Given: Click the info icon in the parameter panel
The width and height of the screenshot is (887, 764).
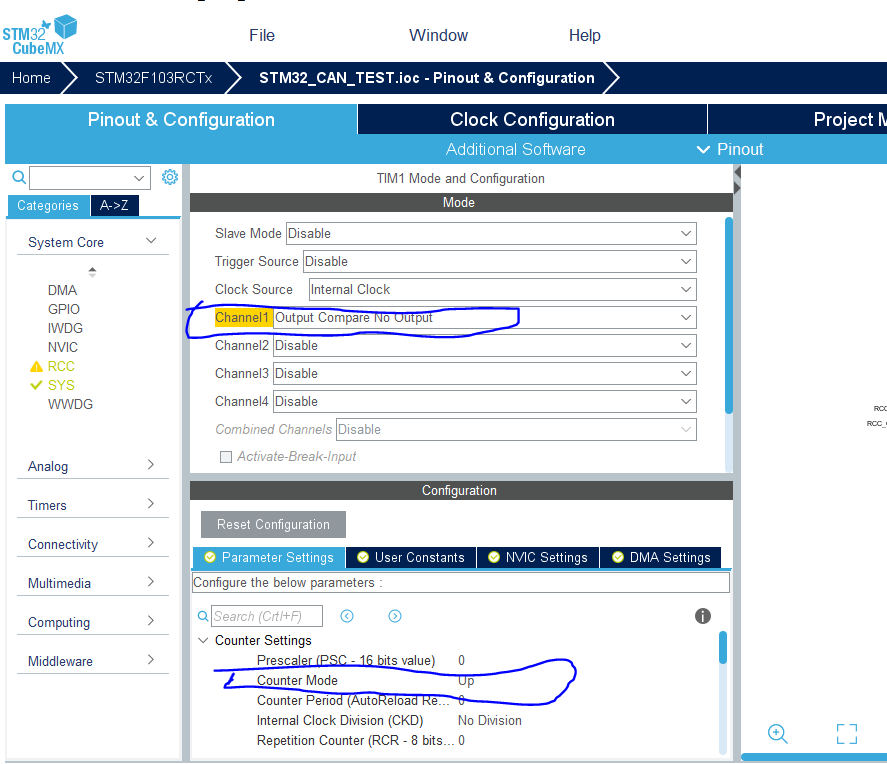Looking at the screenshot, I should [x=703, y=616].
